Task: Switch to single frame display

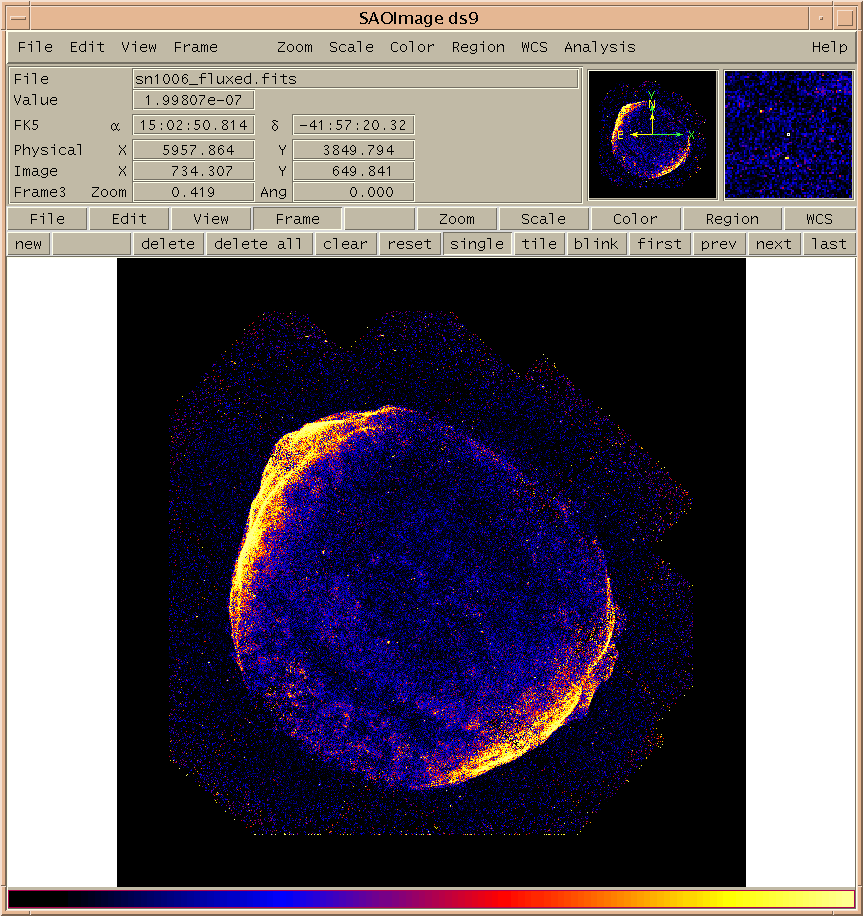Action: coord(477,244)
